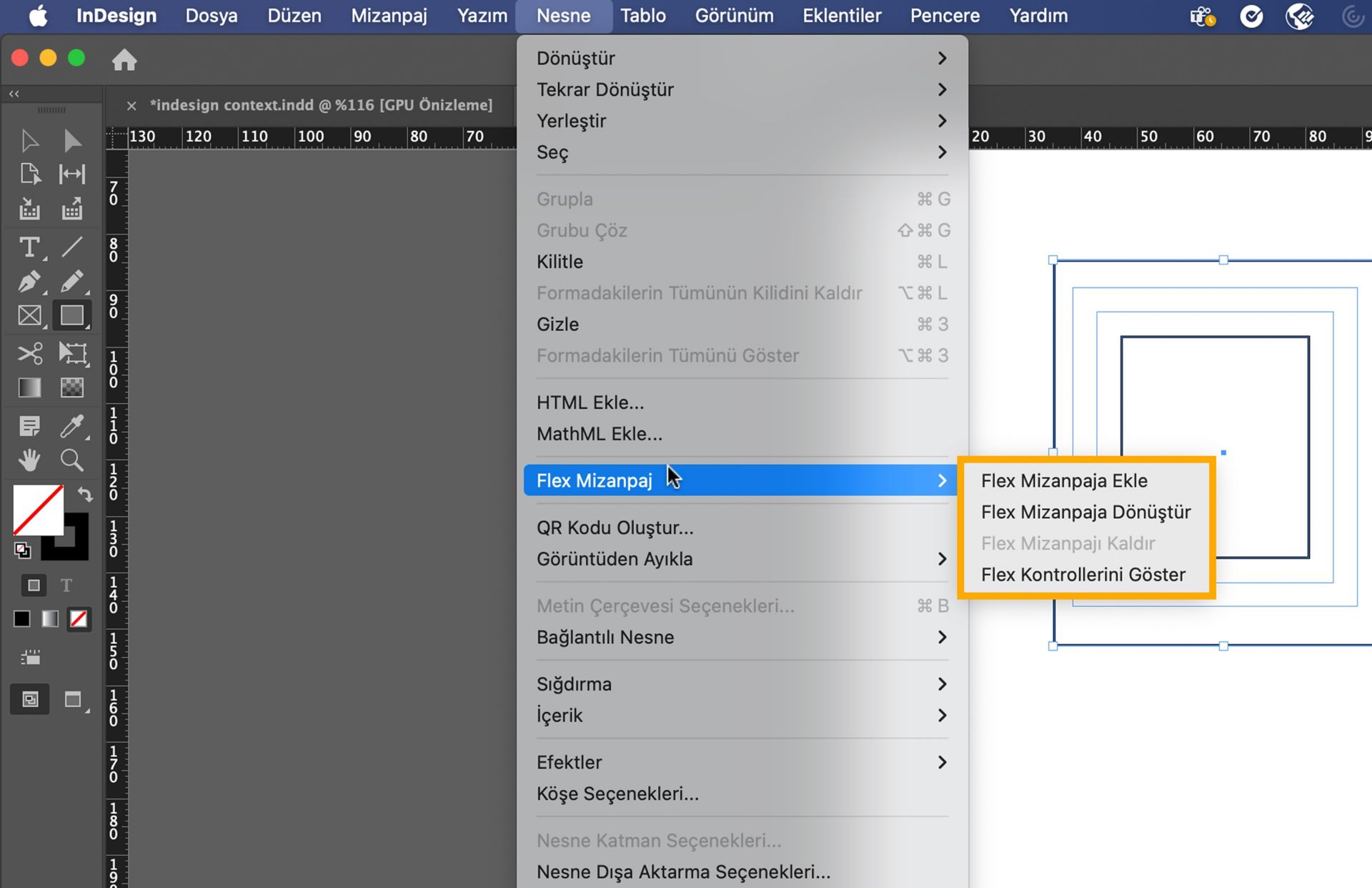
Task: Swap fill and stroke arrows
Action: pos(85,494)
